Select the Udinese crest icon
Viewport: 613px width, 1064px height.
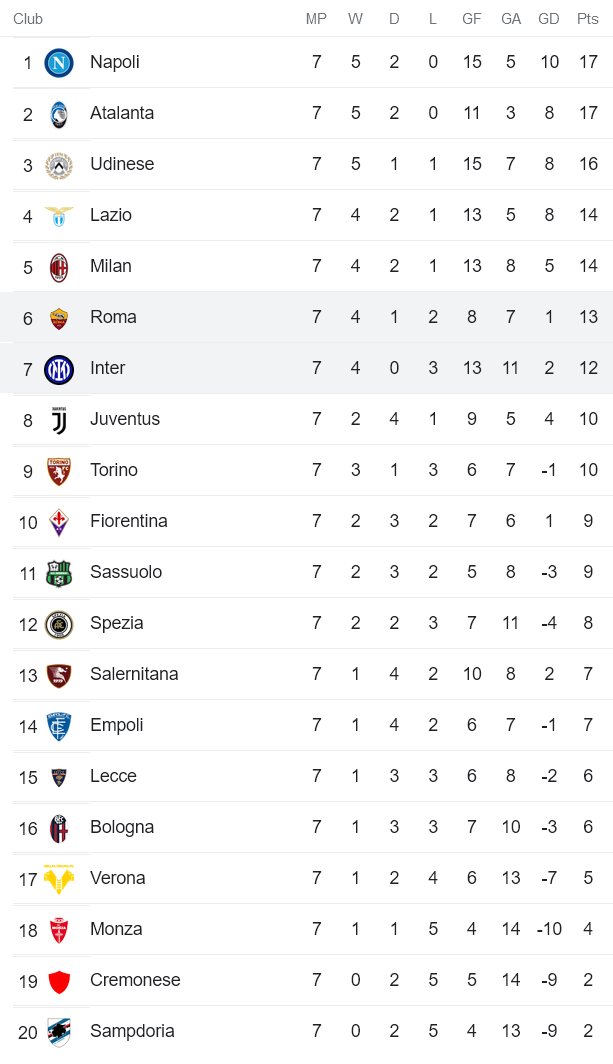pos(59,165)
